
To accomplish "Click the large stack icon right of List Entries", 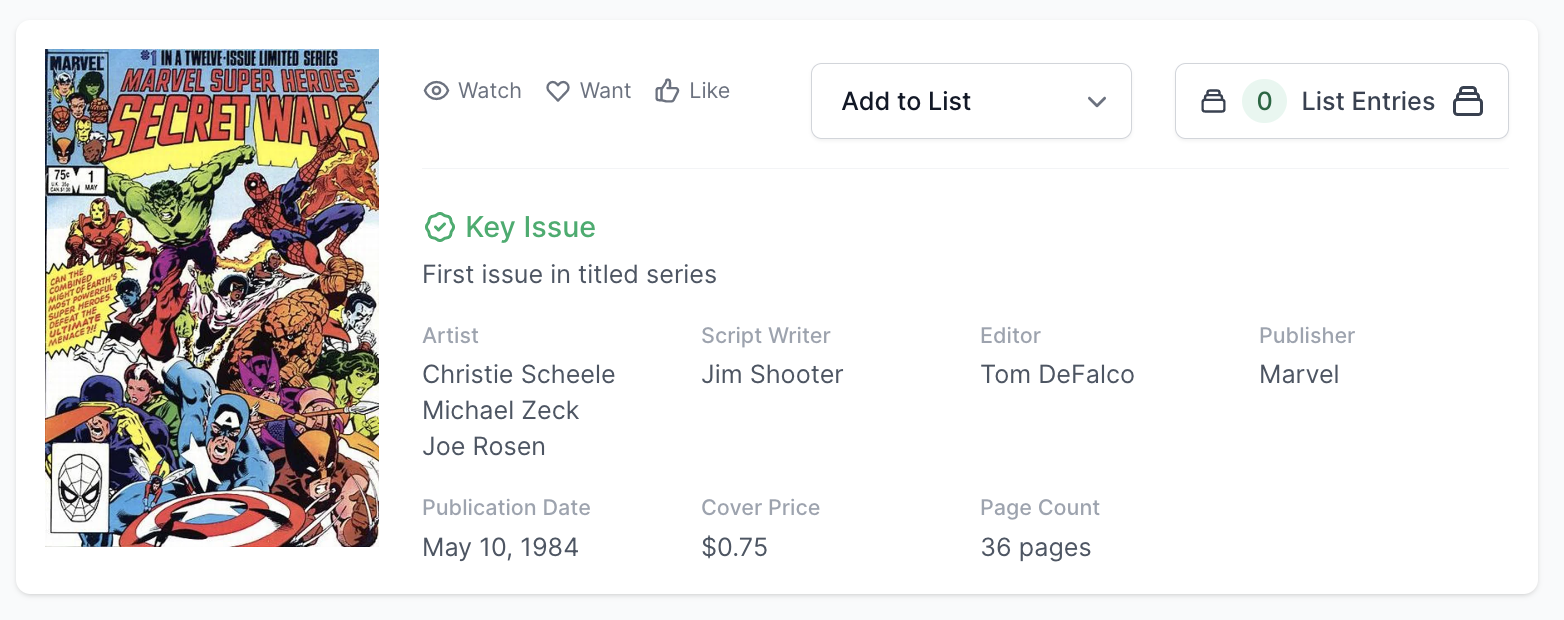I will [x=1467, y=101].
